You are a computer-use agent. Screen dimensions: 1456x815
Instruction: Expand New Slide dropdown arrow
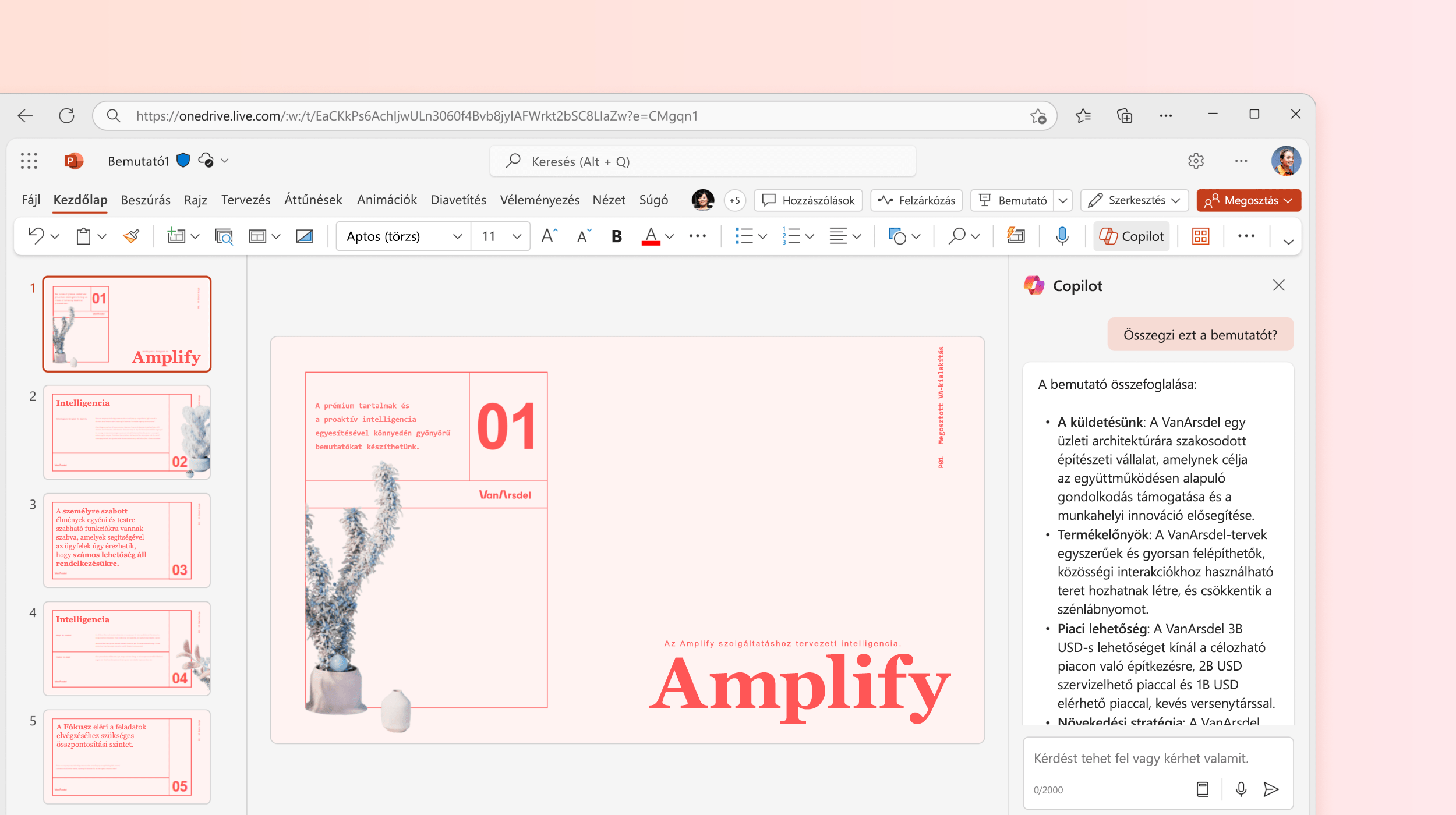tap(195, 236)
